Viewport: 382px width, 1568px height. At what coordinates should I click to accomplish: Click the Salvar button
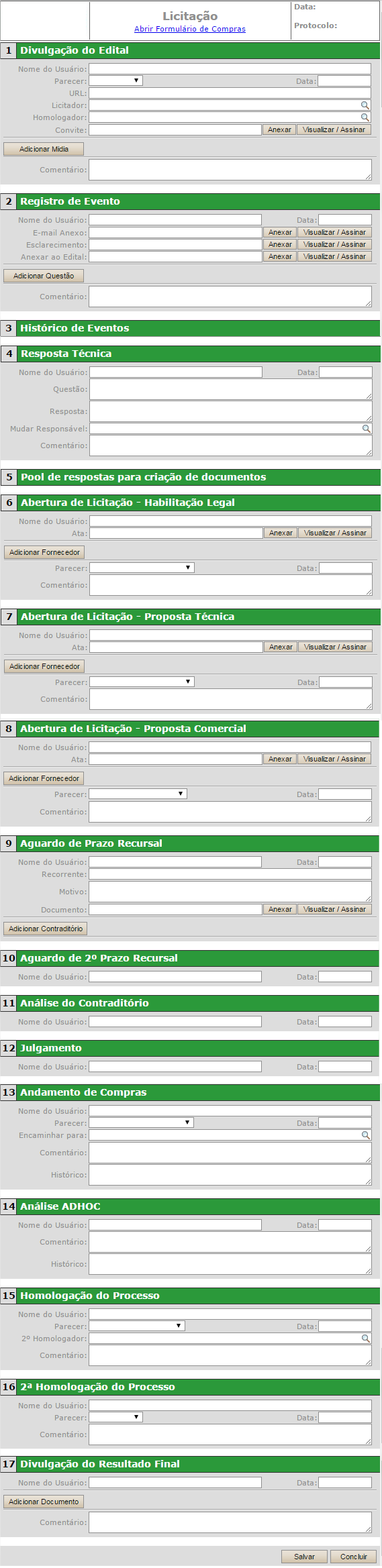(x=304, y=1557)
